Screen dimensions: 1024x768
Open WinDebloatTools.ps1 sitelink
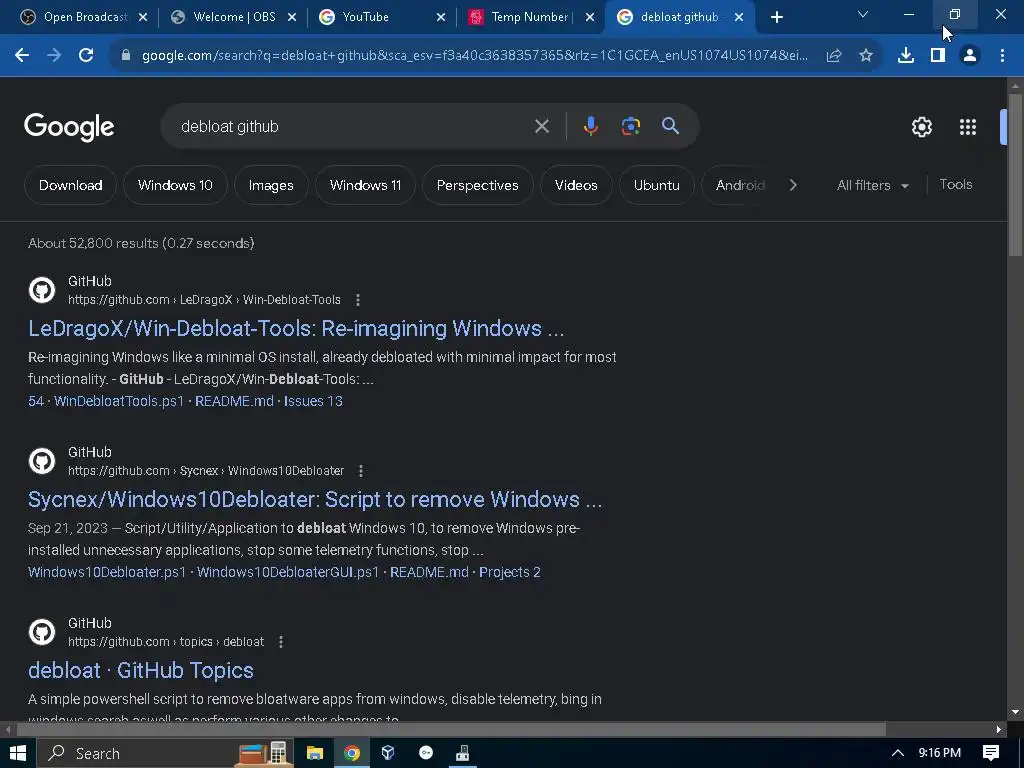(x=119, y=401)
